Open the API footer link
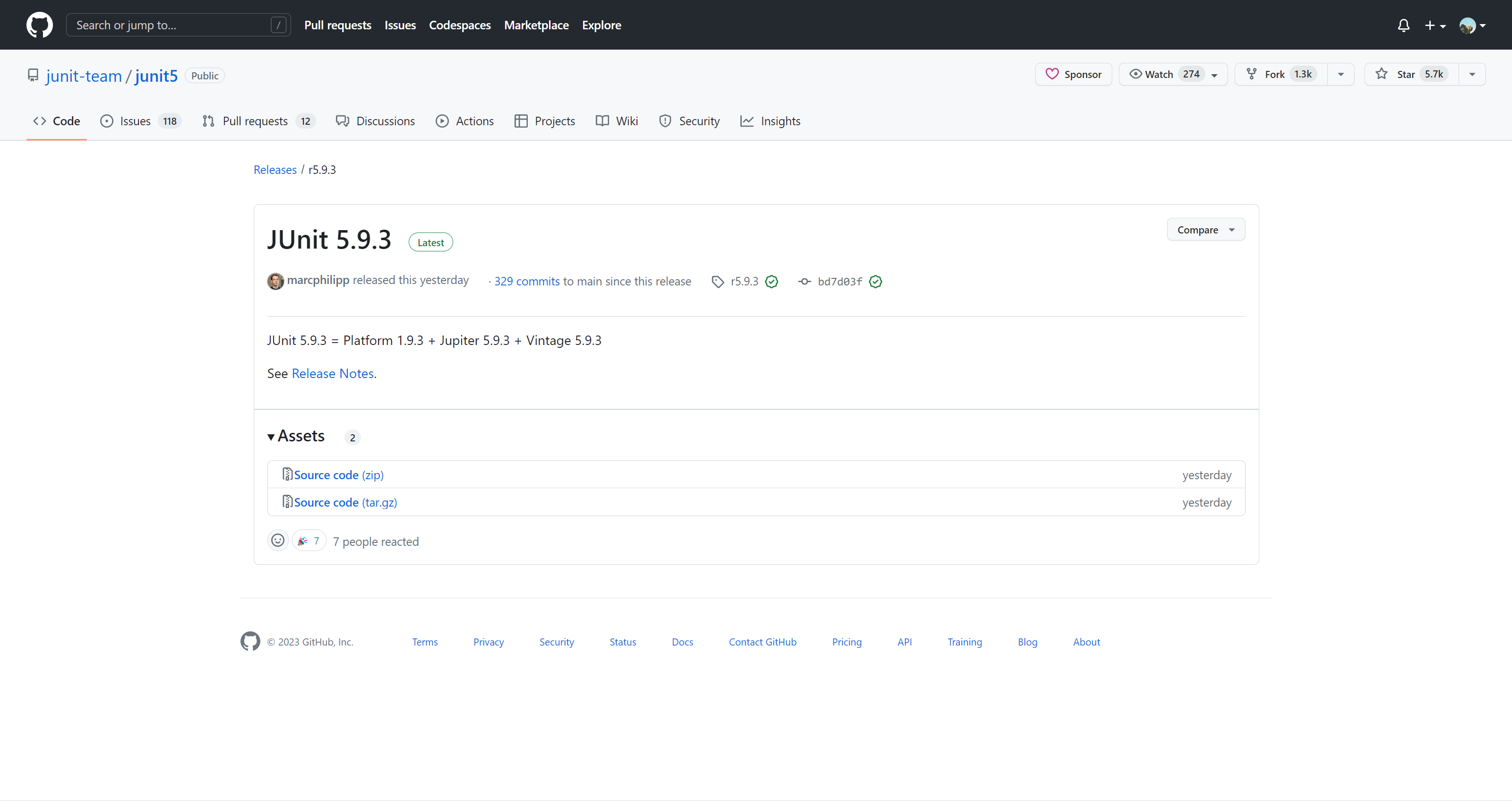The height and width of the screenshot is (801, 1512). (904, 642)
